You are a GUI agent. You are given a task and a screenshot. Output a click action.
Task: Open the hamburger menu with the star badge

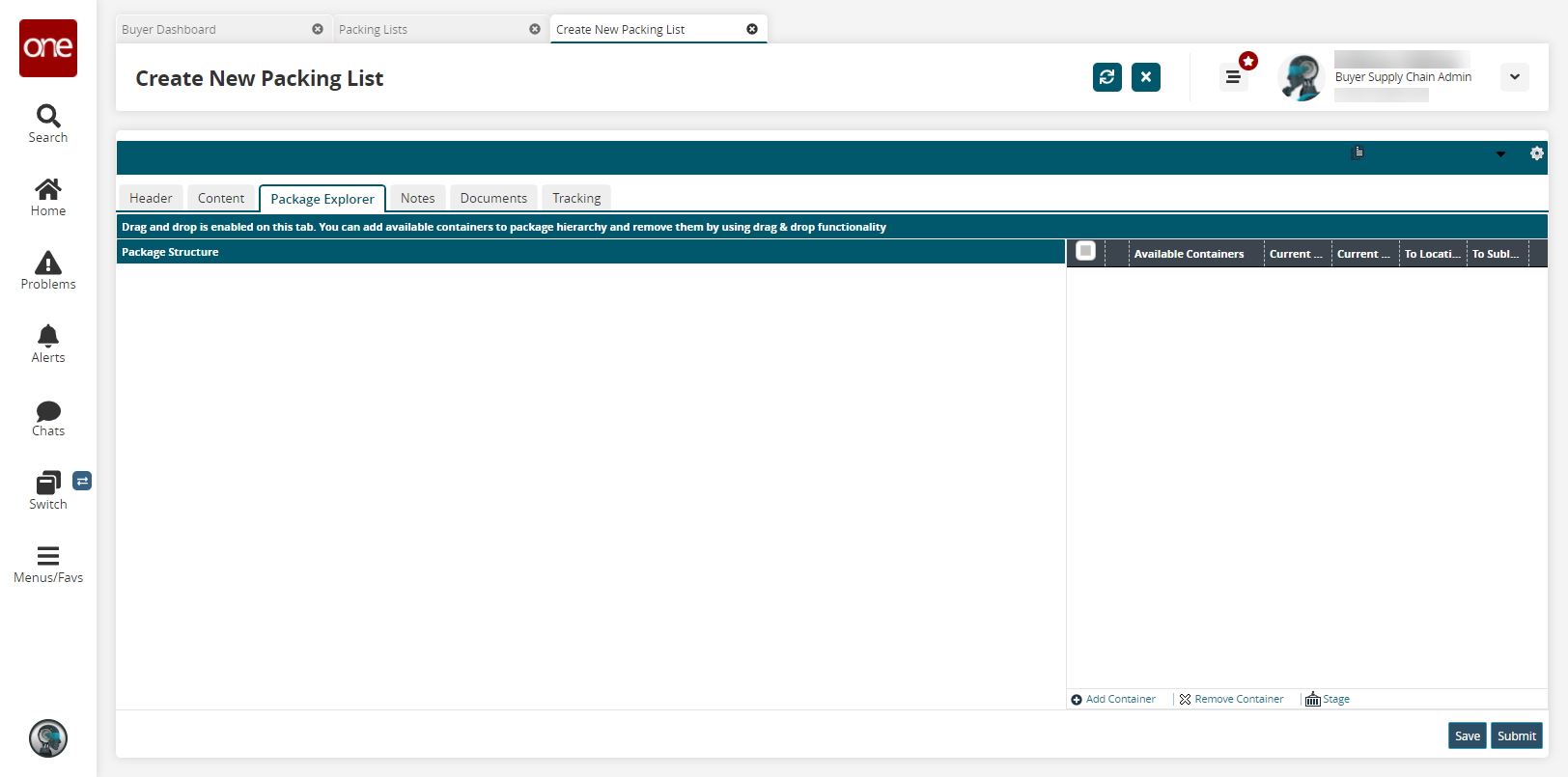(1233, 77)
